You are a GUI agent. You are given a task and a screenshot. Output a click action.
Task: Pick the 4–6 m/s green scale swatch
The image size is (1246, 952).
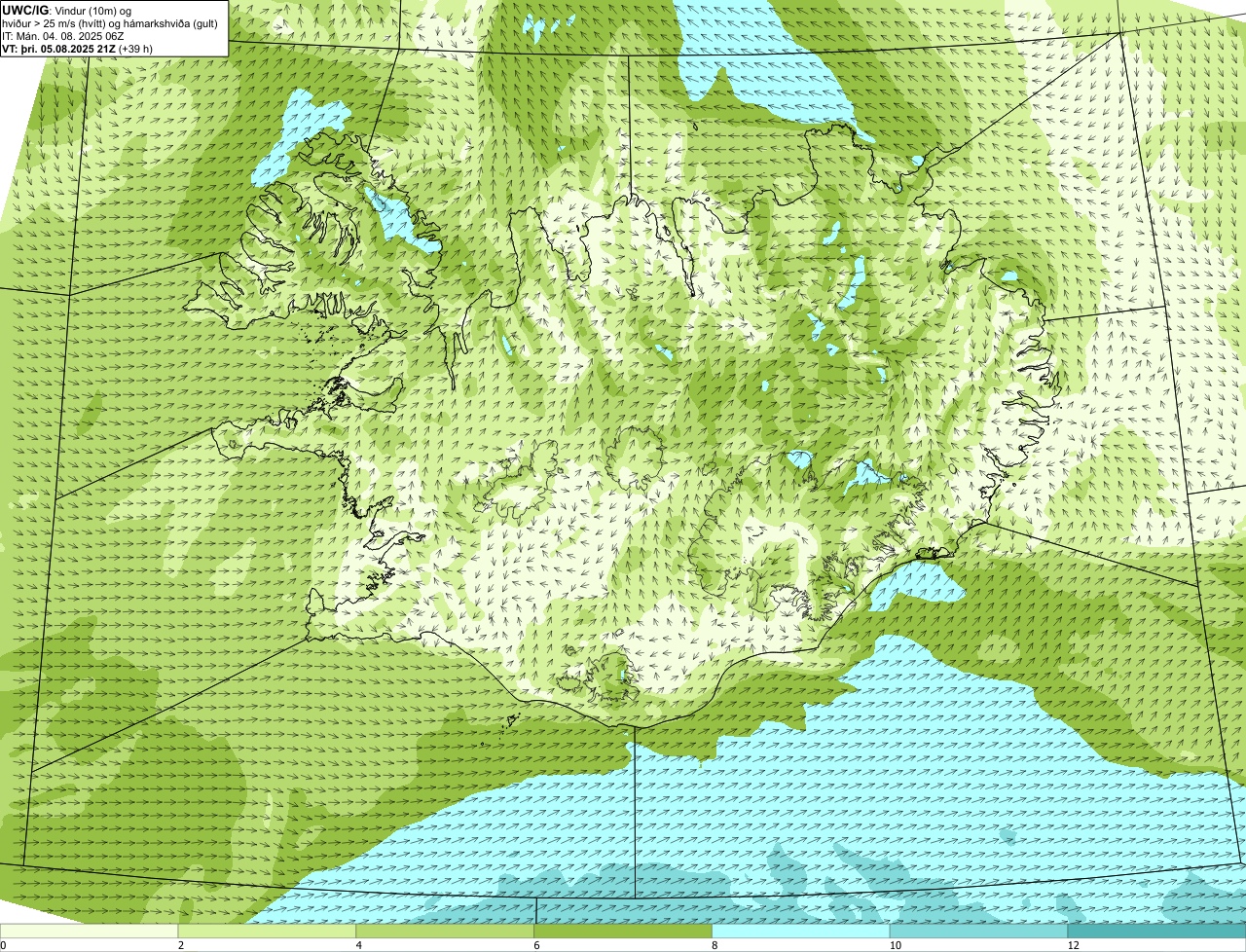coord(446,932)
